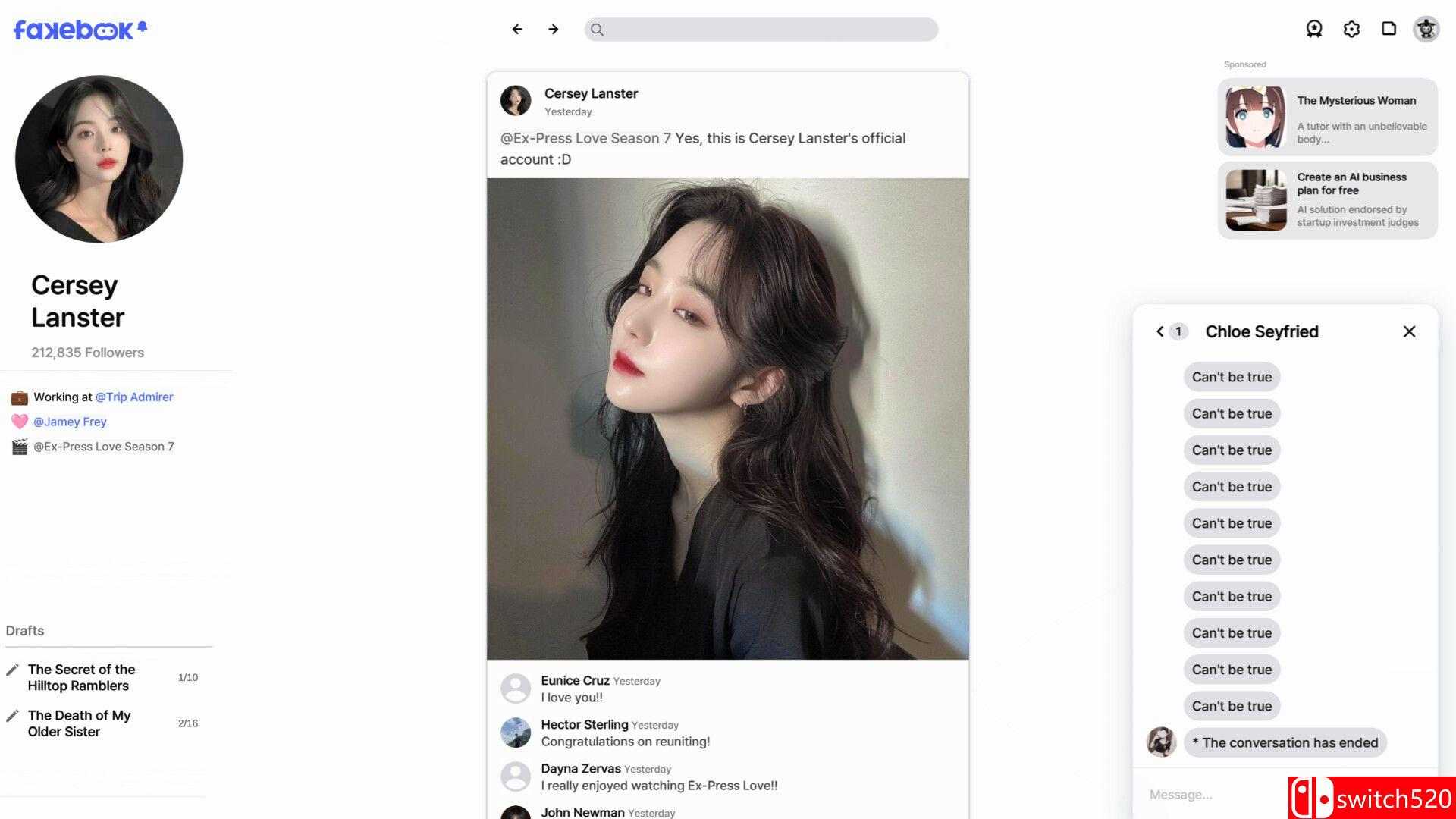Open @Ex-Press Love Season 7 in sidebar
The height and width of the screenshot is (819, 1456).
tap(104, 447)
